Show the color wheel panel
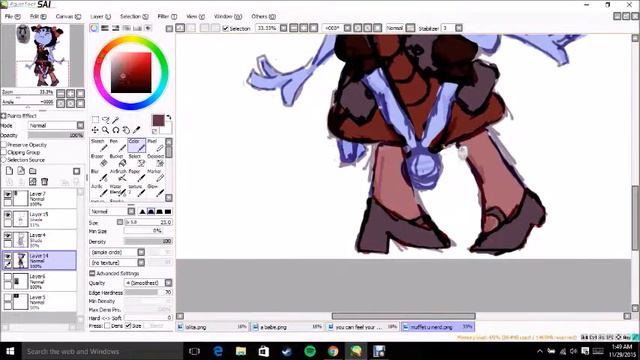This screenshot has width=640, height=360. coord(94,28)
